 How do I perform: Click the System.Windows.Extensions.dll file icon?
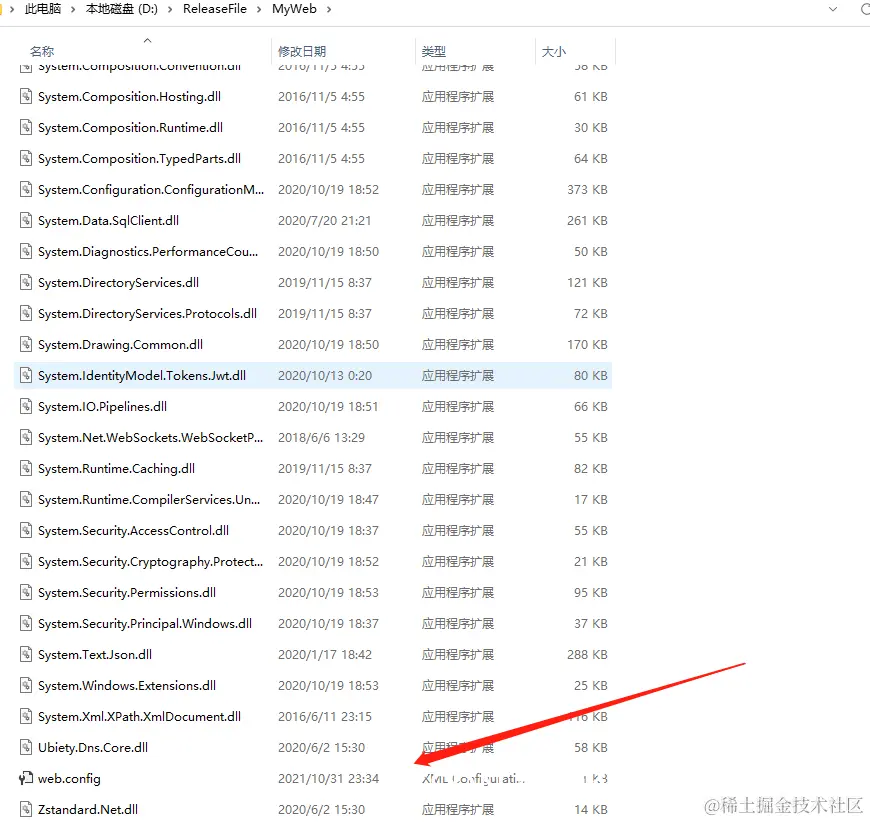tap(26, 686)
